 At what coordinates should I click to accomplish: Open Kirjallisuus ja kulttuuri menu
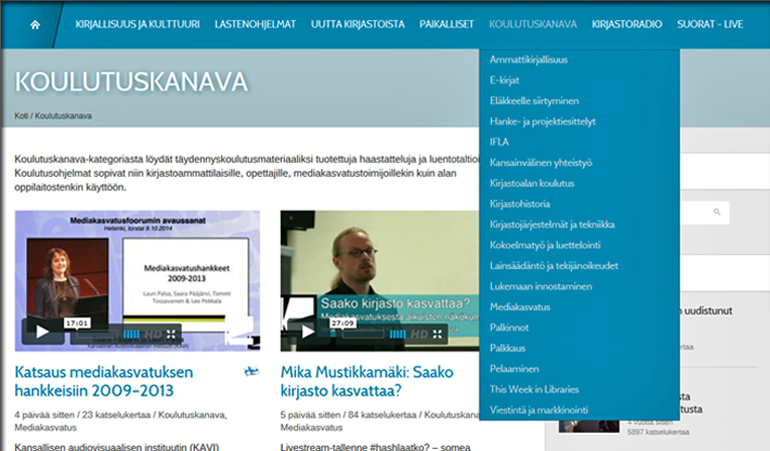(x=138, y=24)
